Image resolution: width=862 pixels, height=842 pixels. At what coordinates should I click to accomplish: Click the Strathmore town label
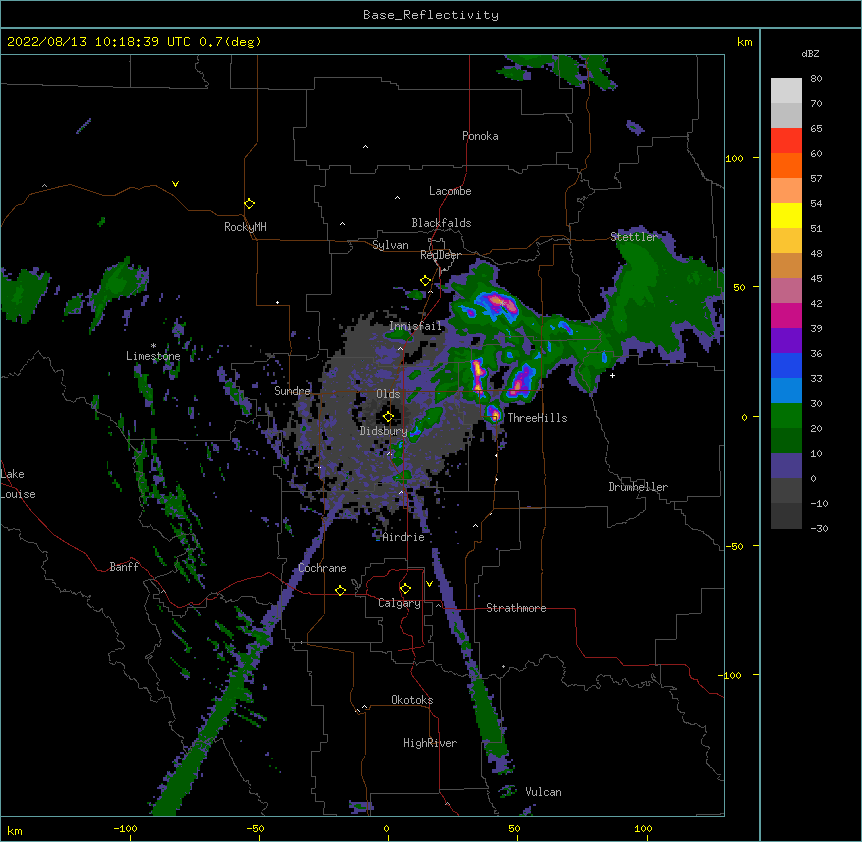(516, 608)
